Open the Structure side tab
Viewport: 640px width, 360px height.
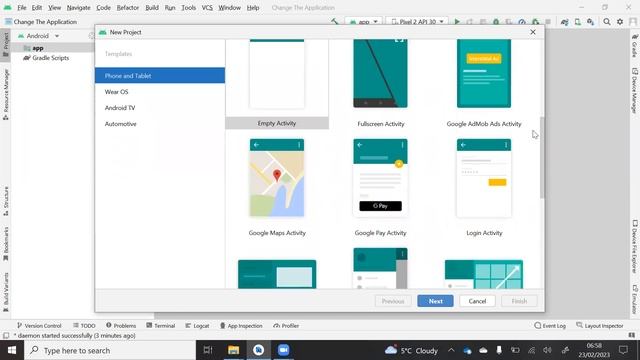point(5,201)
